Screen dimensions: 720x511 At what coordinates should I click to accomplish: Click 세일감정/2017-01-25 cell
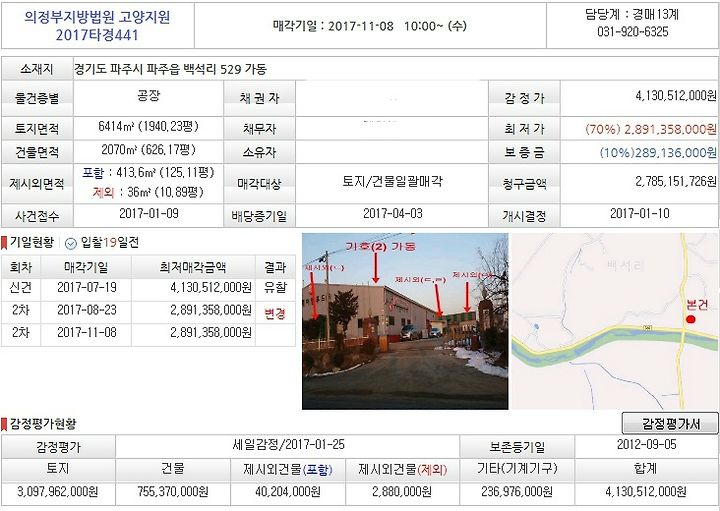coord(288,446)
